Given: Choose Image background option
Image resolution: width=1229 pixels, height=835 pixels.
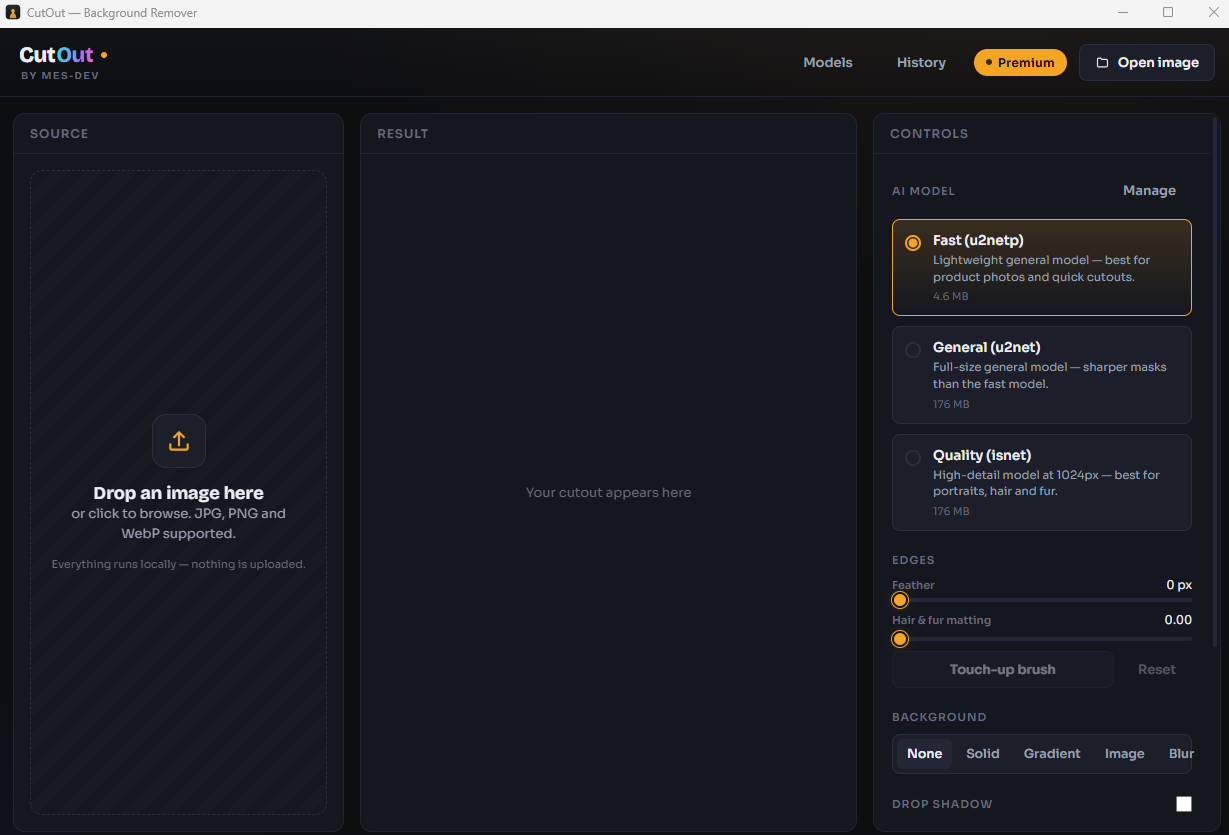Looking at the screenshot, I should [1124, 754].
